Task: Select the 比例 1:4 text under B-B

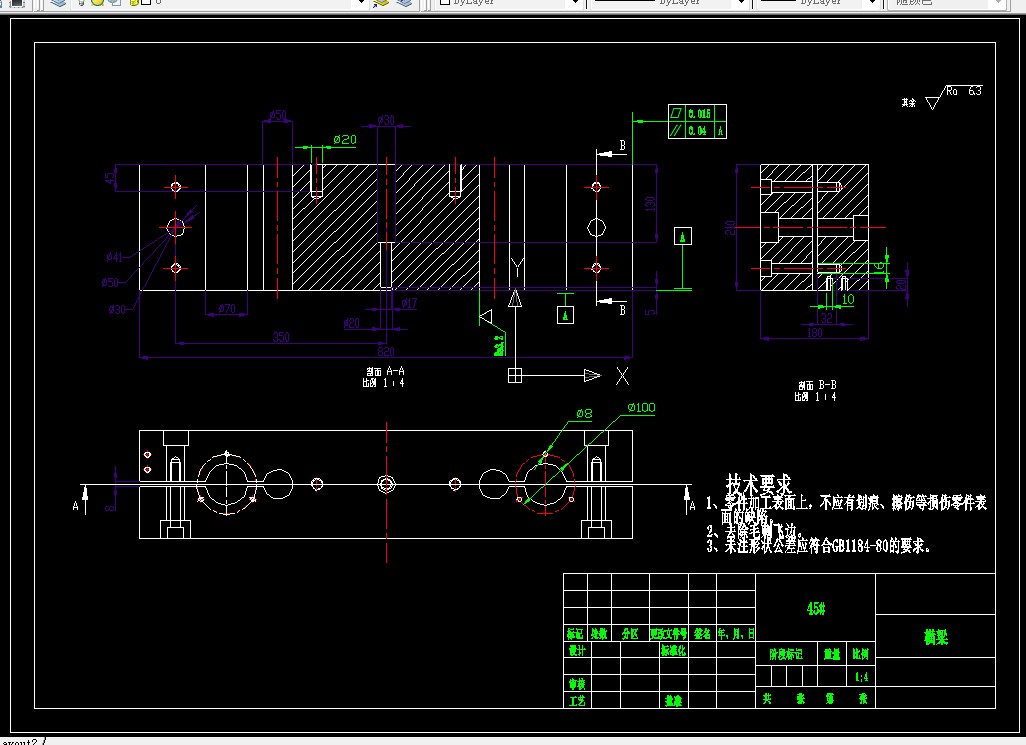Action: pyautogui.click(x=815, y=396)
